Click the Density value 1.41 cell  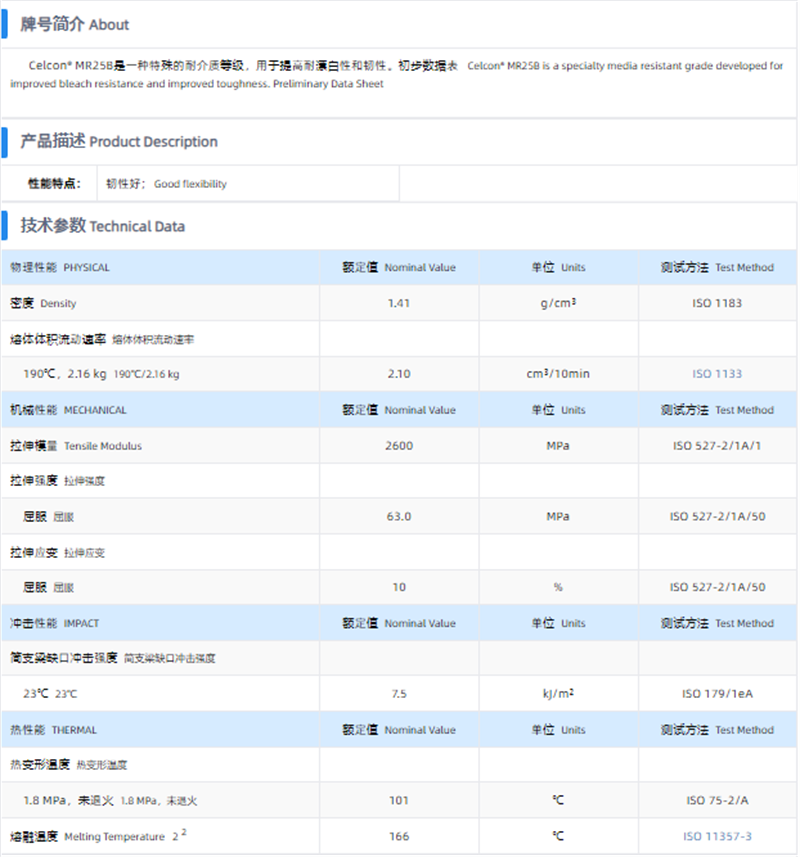click(398, 303)
